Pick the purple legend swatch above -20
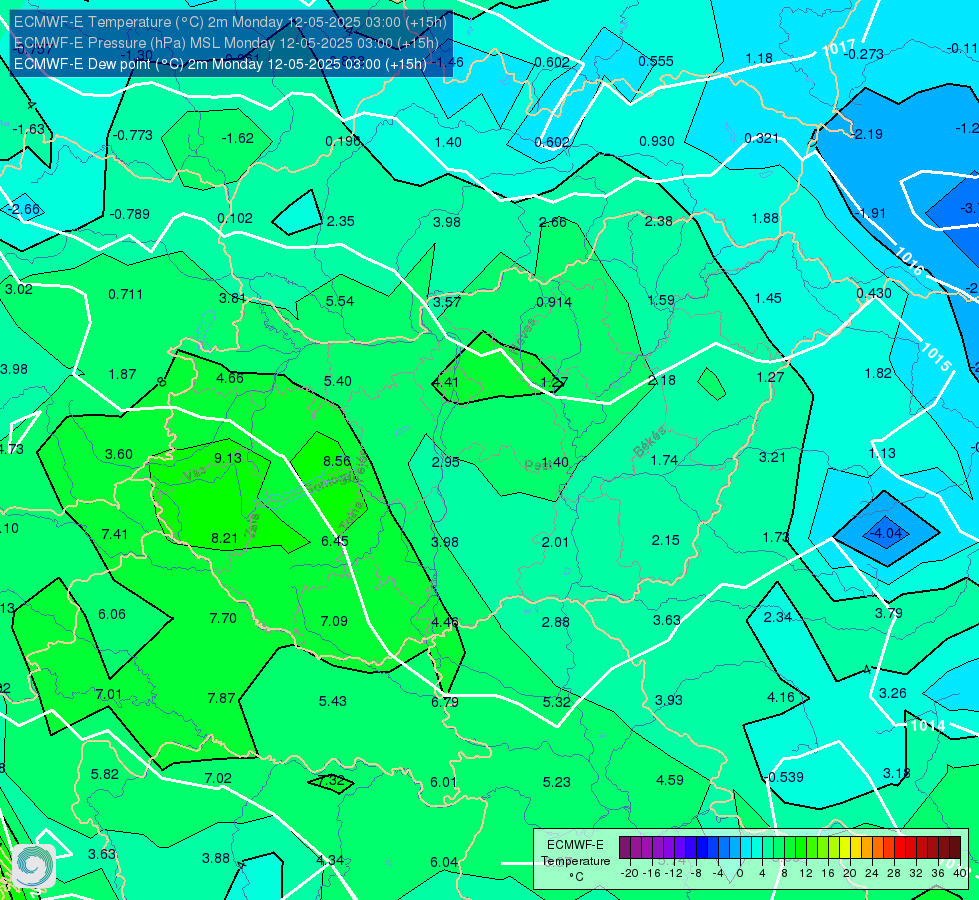 (x=624, y=848)
